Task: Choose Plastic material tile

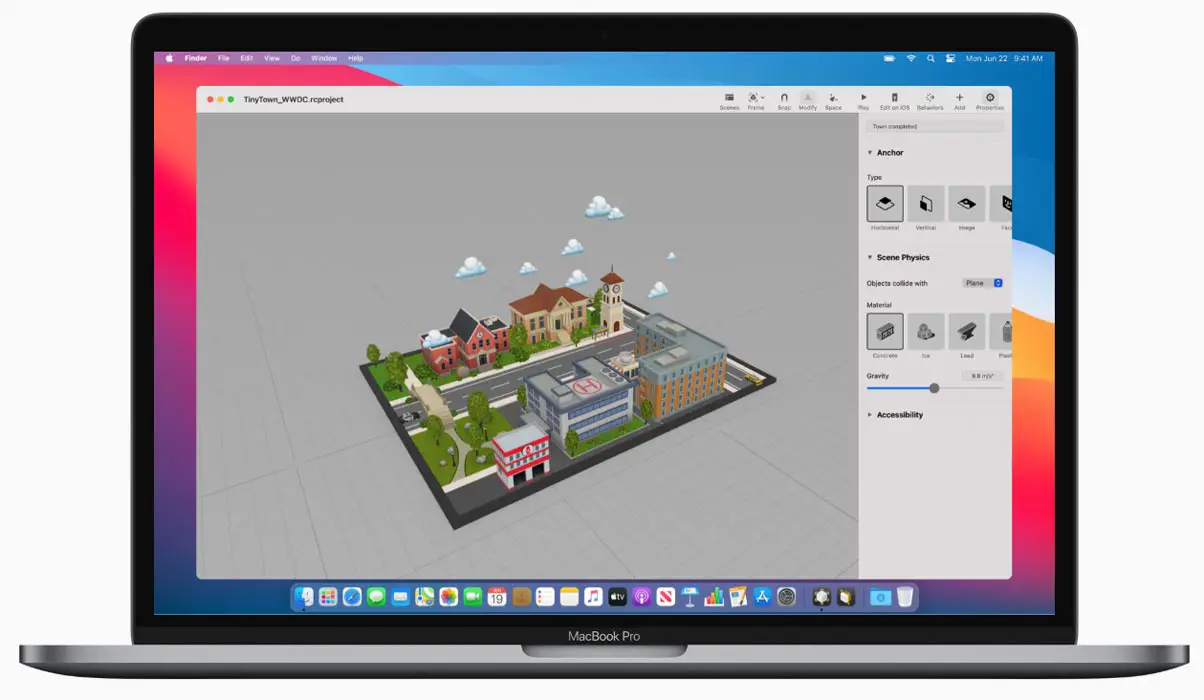Action: pos(1001,331)
